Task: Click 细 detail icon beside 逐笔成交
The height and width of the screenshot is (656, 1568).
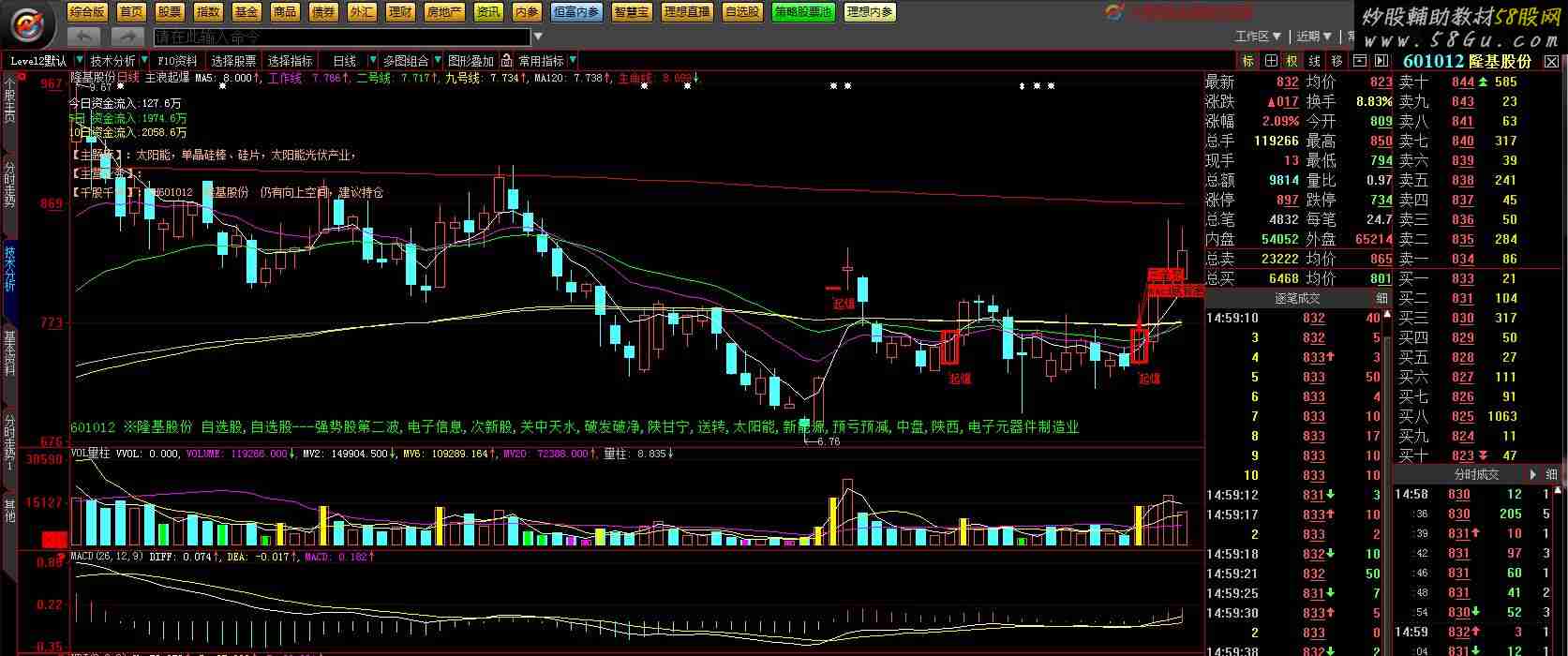Action: point(1381,298)
